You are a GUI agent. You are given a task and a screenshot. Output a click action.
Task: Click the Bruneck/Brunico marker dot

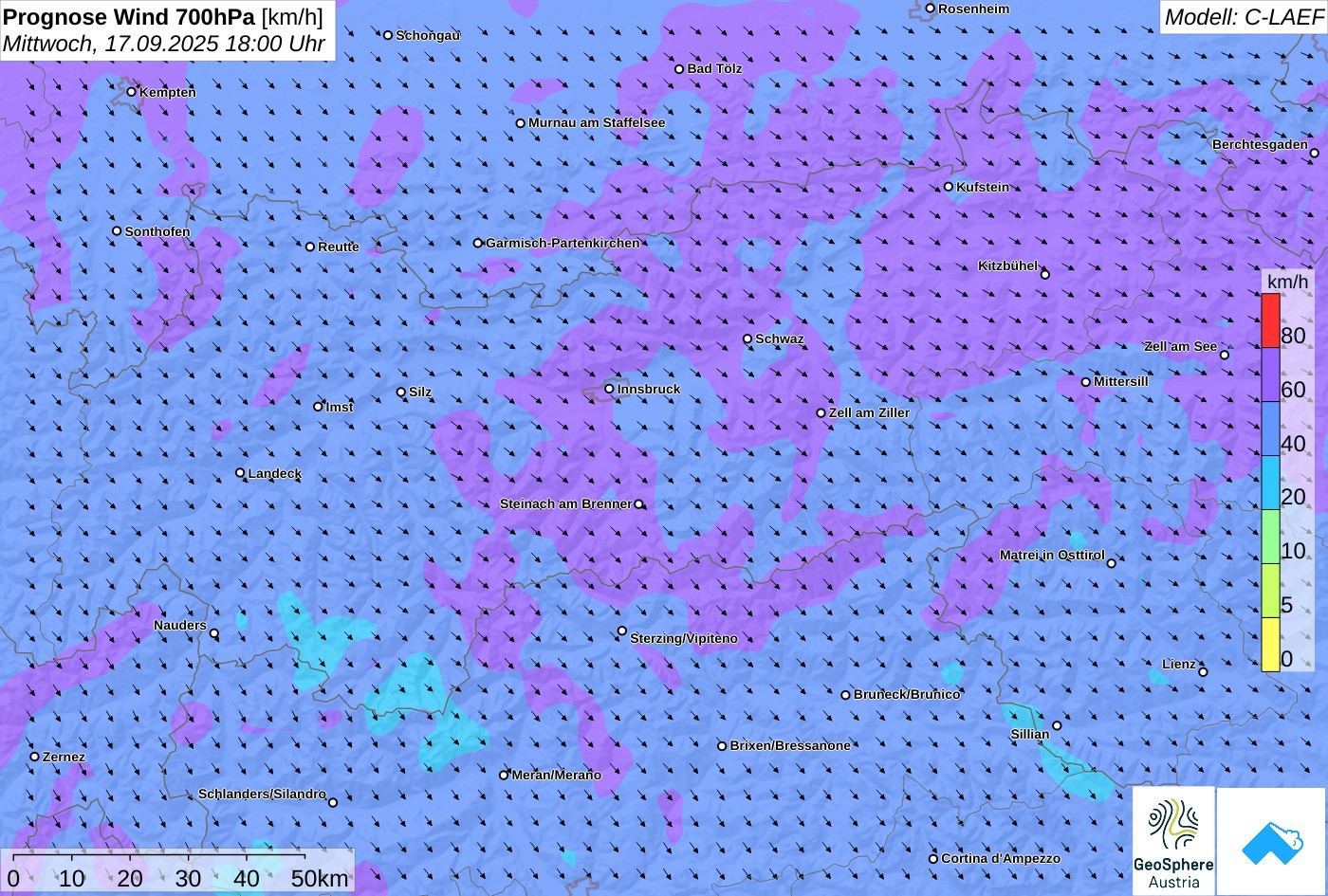pos(846,695)
